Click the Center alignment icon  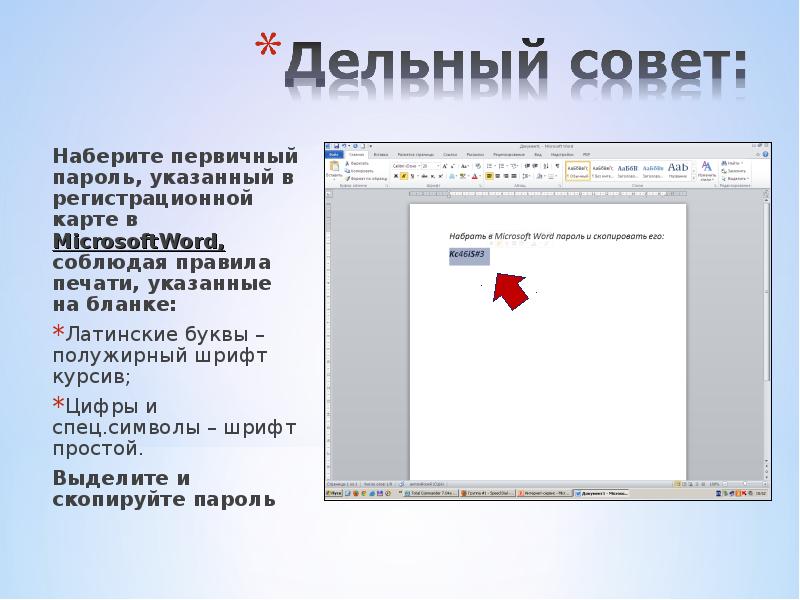(x=497, y=176)
